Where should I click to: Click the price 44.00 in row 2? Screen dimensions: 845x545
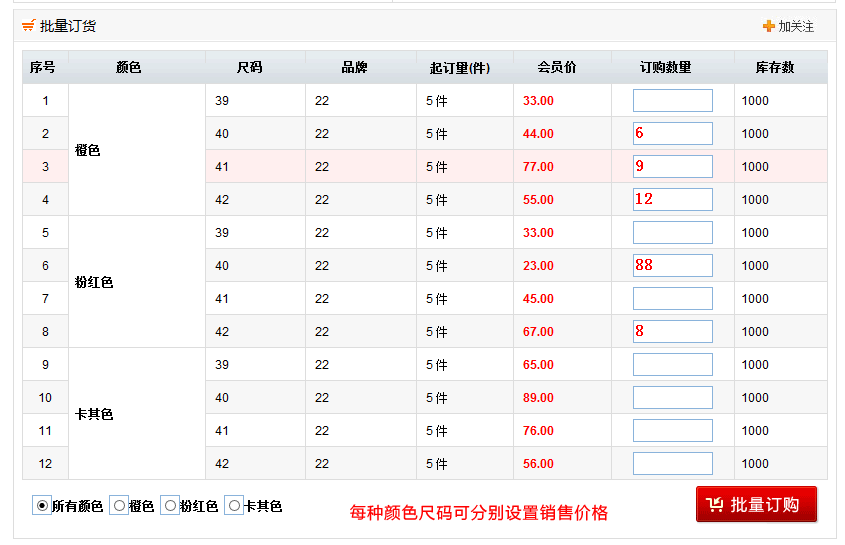[538, 134]
